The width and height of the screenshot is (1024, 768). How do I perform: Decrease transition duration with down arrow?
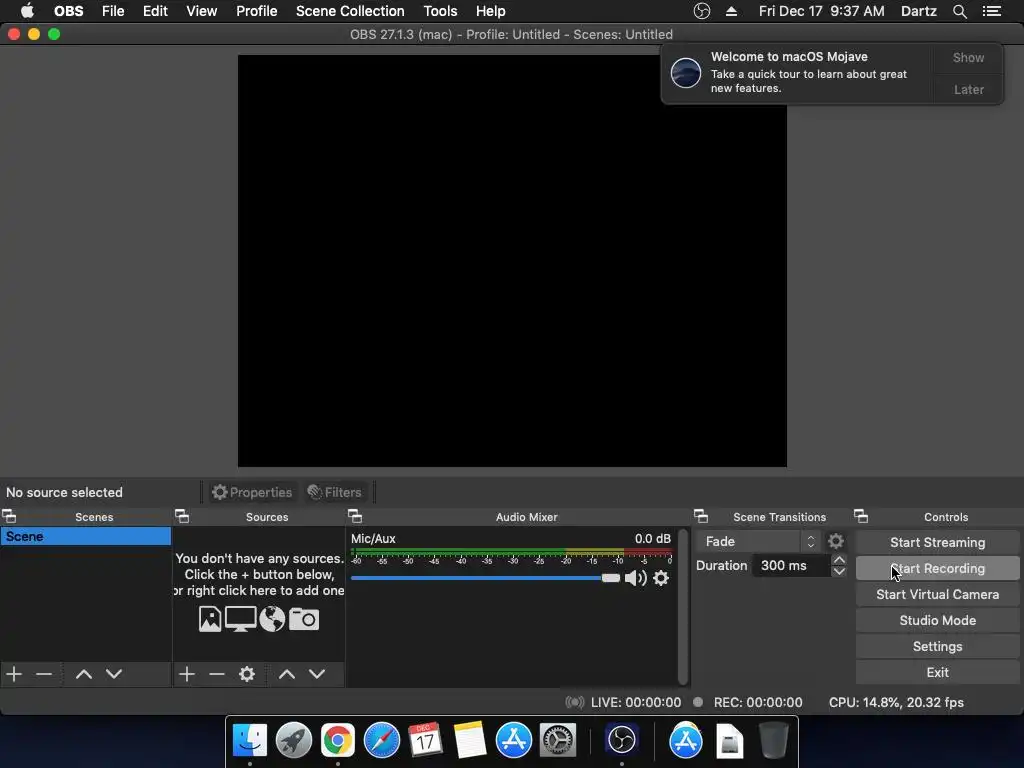click(x=839, y=571)
